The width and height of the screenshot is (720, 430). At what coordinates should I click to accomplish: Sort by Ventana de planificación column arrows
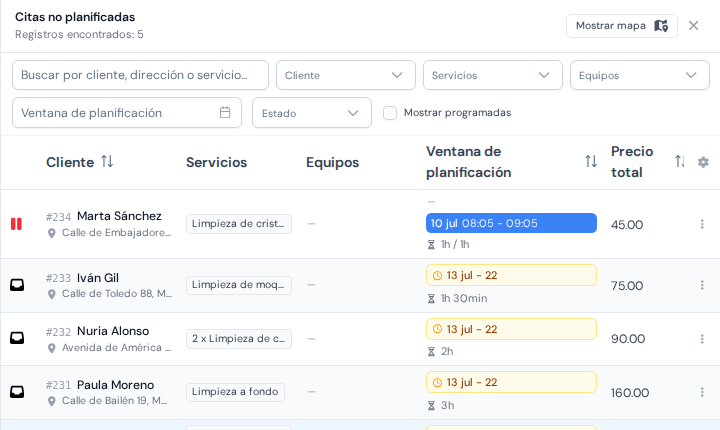591,161
